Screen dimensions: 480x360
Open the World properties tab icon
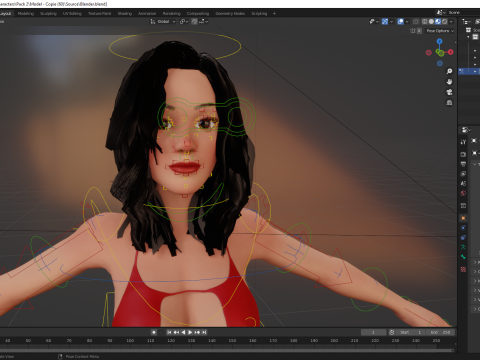coord(463,193)
